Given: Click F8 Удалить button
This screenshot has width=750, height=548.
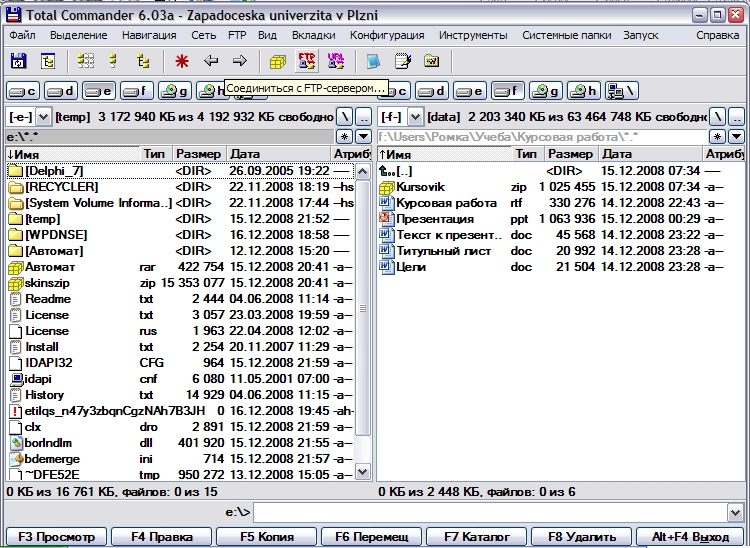Looking at the screenshot, I should pos(581,537).
